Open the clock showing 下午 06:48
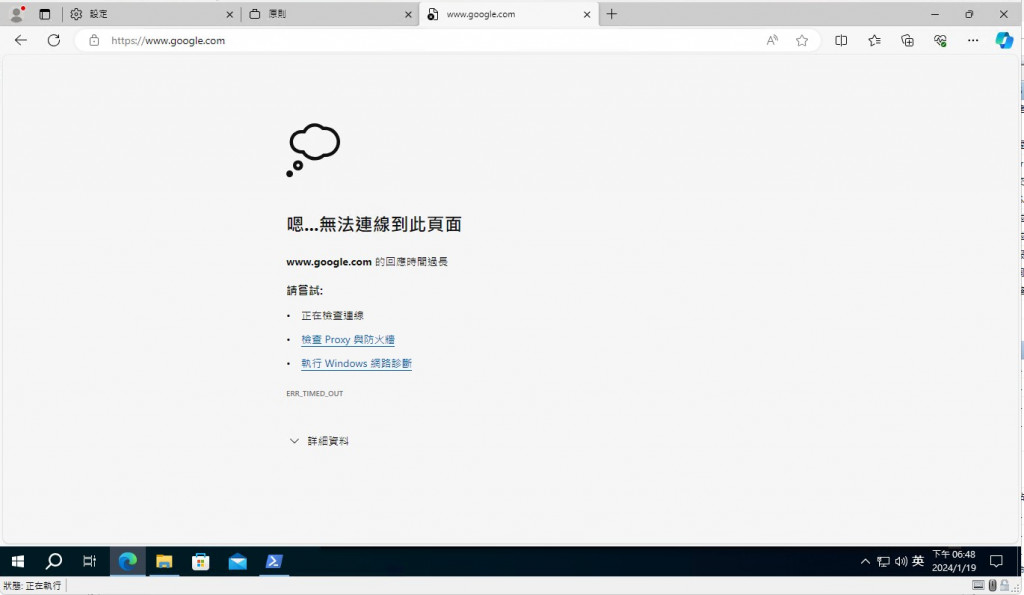Screen dimensions: 1024x595 pyautogui.click(x=953, y=561)
